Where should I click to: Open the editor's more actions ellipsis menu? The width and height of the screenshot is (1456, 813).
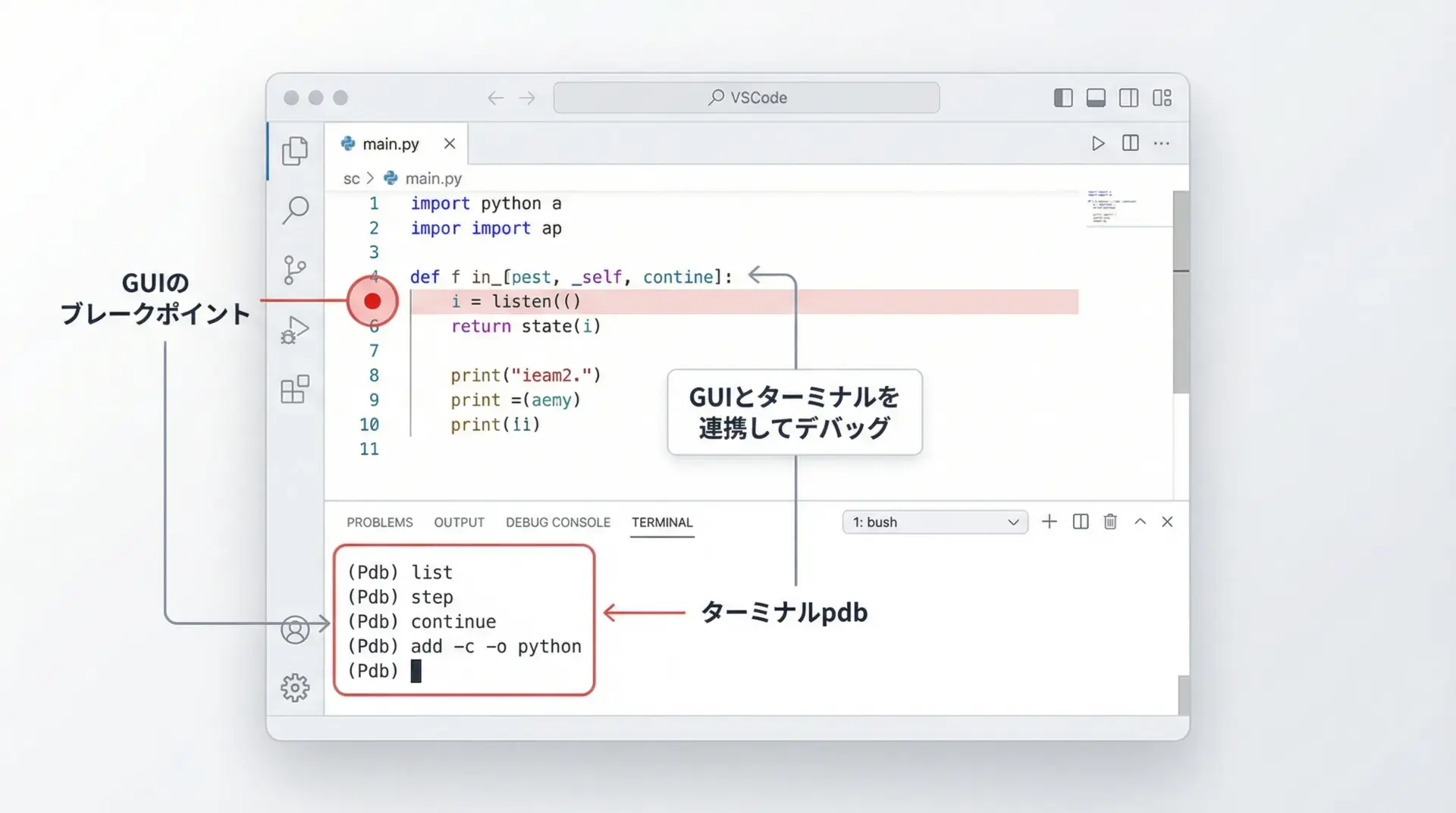click(x=1162, y=143)
